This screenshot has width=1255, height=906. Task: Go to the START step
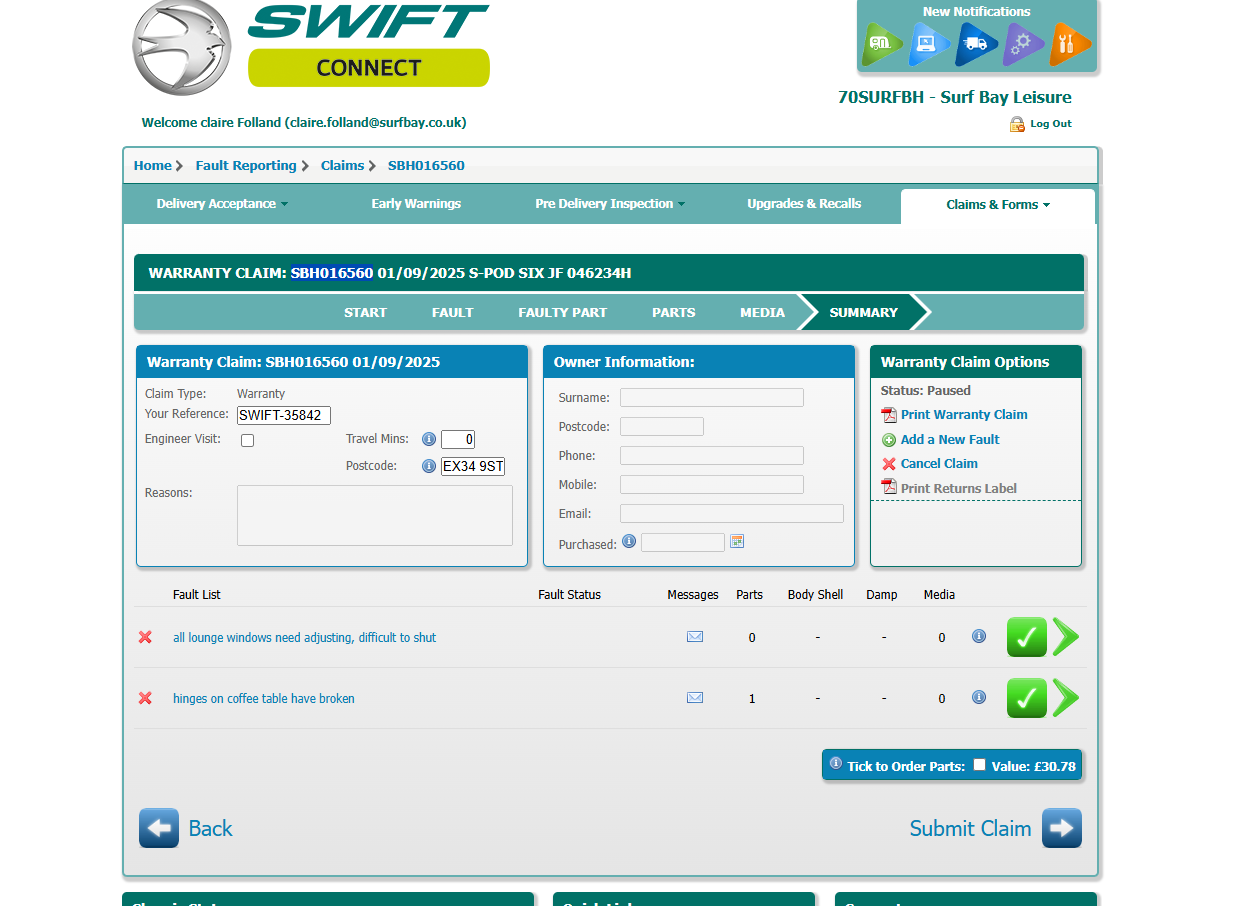(x=365, y=313)
